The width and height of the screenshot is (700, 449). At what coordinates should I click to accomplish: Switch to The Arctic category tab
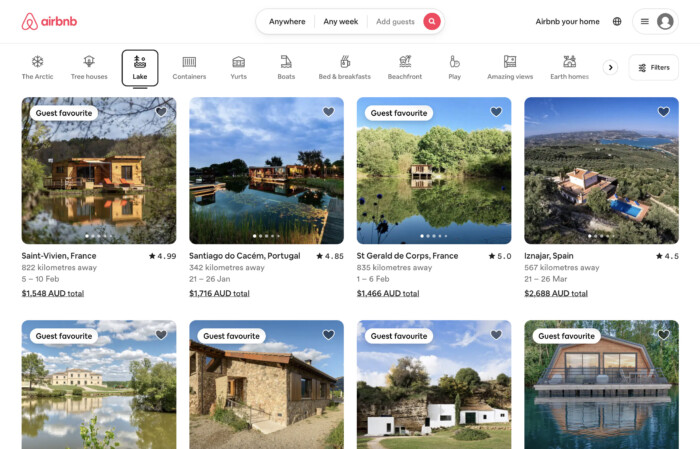37,67
